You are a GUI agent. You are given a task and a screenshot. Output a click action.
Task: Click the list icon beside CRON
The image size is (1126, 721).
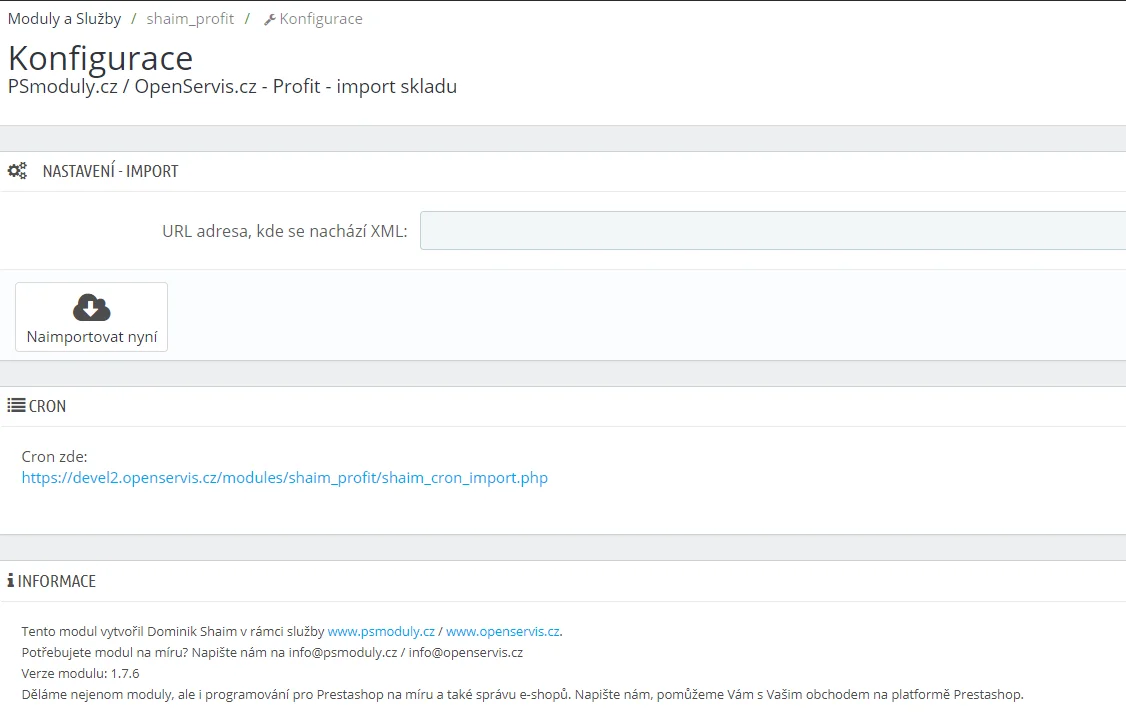tap(16, 406)
